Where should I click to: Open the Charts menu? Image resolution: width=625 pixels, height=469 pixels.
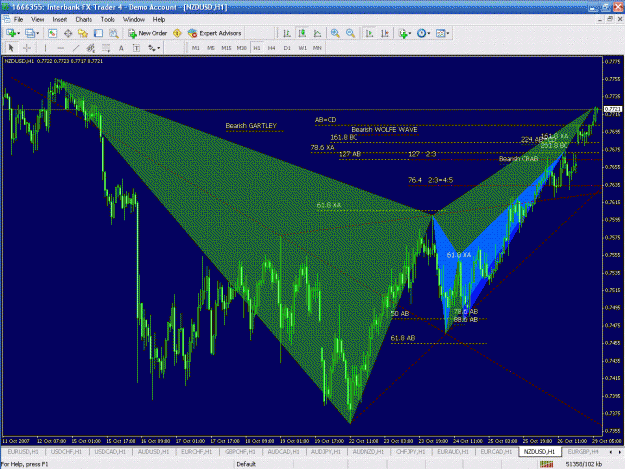click(x=84, y=20)
